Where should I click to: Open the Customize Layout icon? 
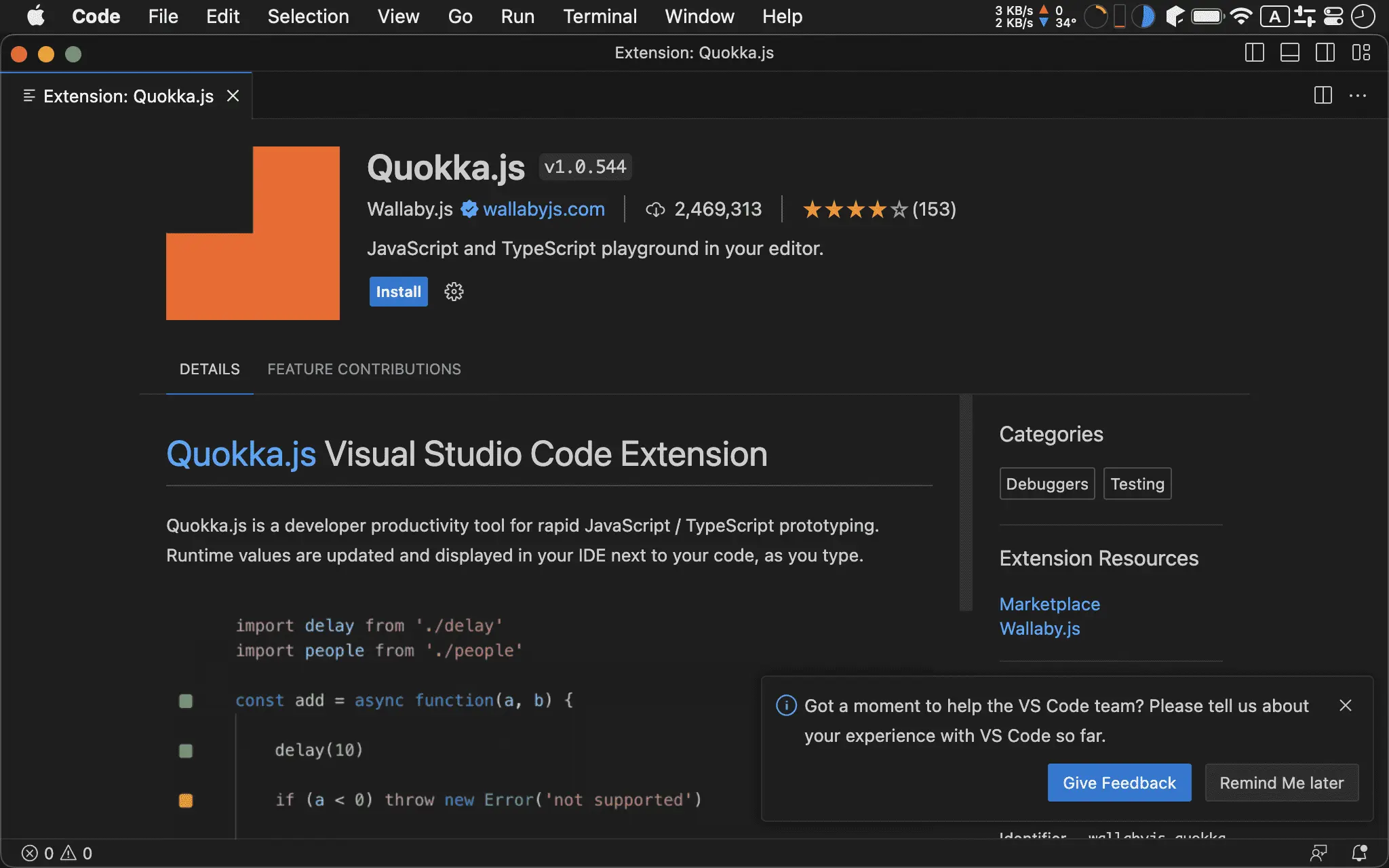pyautogui.click(x=1361, y=53)
